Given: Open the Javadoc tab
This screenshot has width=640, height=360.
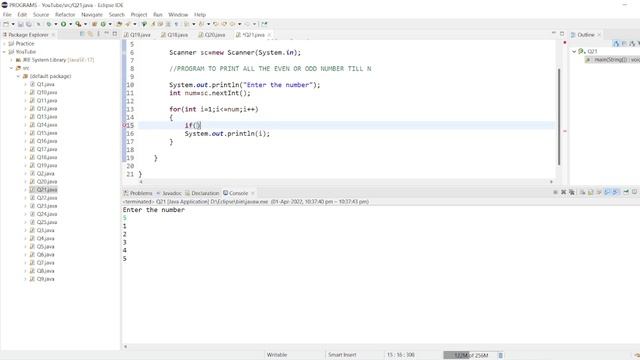Looking at the screenshot, I should click(x=169, y=193).
